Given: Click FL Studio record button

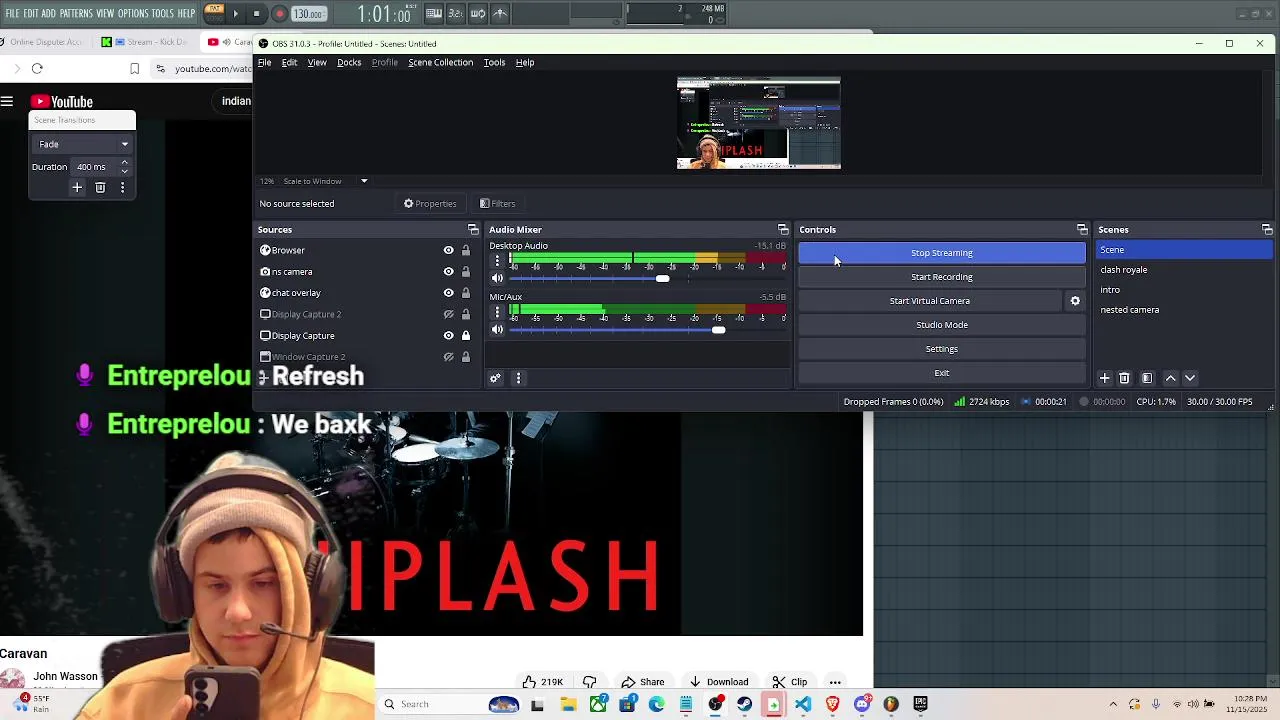Looking at the screenshot, I should pyautogui.click(x=279, y=14).
